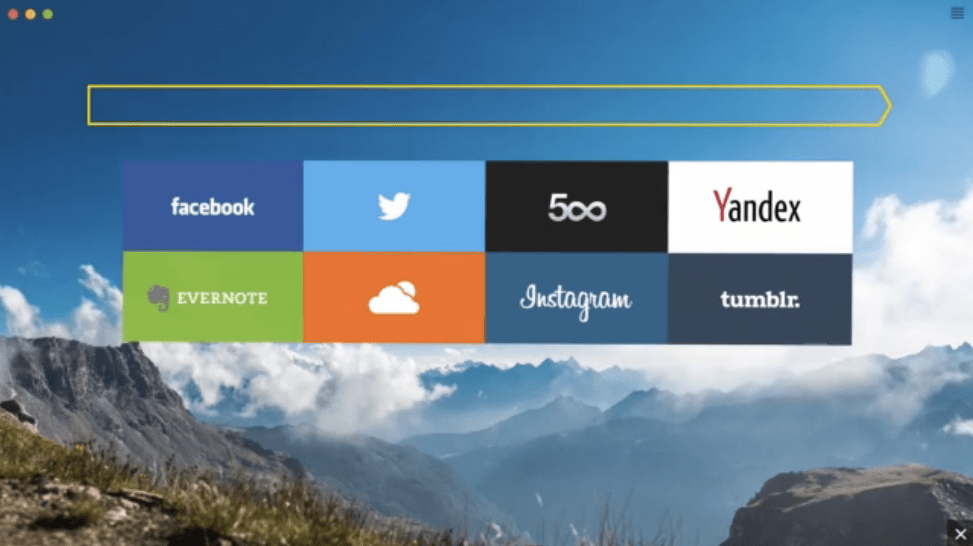Screen dimensions: 973x546
Task: Click the sun behind the weather cloud
Action: [408, 287]
